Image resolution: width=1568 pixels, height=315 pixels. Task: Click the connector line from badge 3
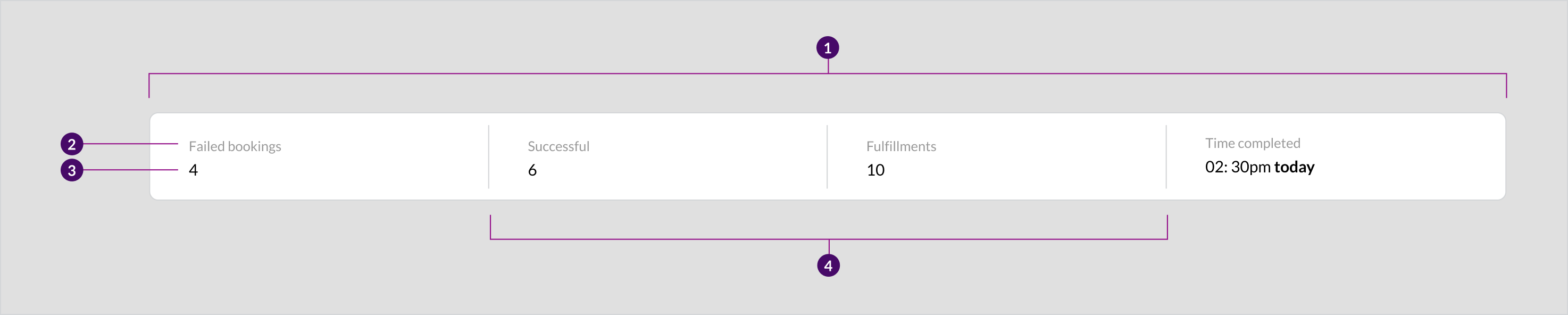click(130, 170)
